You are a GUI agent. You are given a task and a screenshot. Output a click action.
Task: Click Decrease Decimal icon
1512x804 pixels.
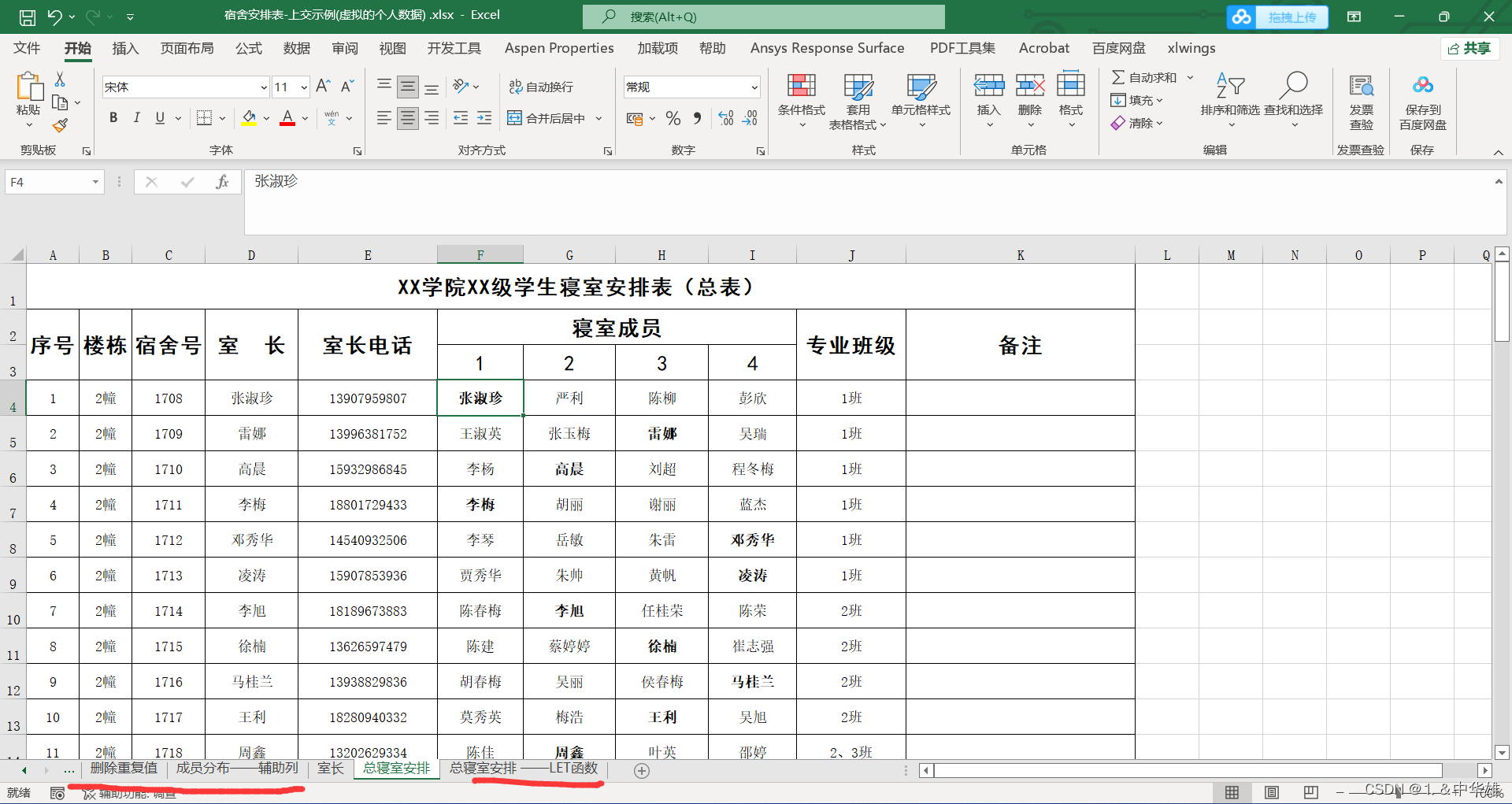[750, 118]
